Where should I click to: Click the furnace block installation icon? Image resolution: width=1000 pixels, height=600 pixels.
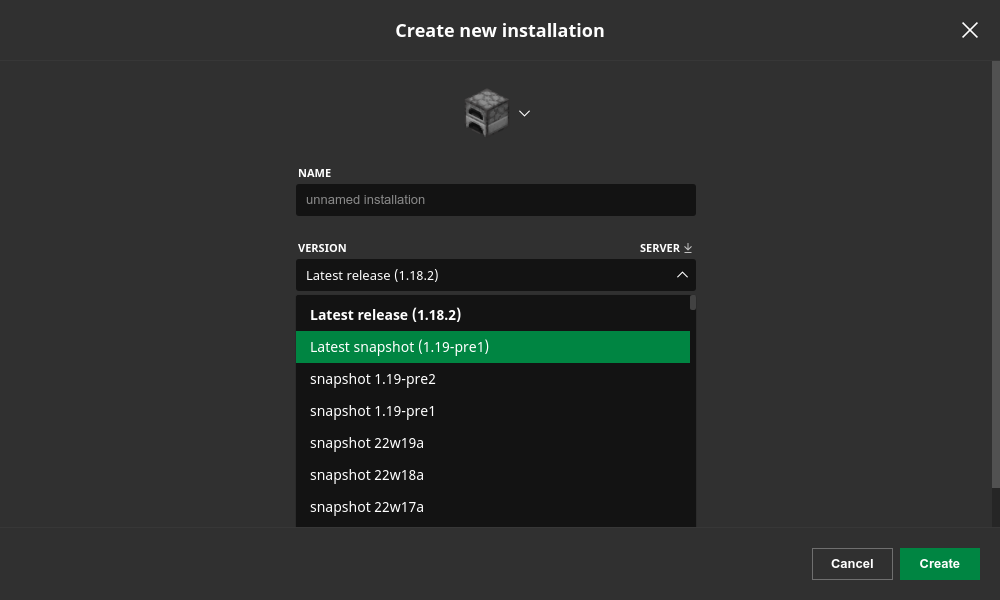tap(487, 113)
